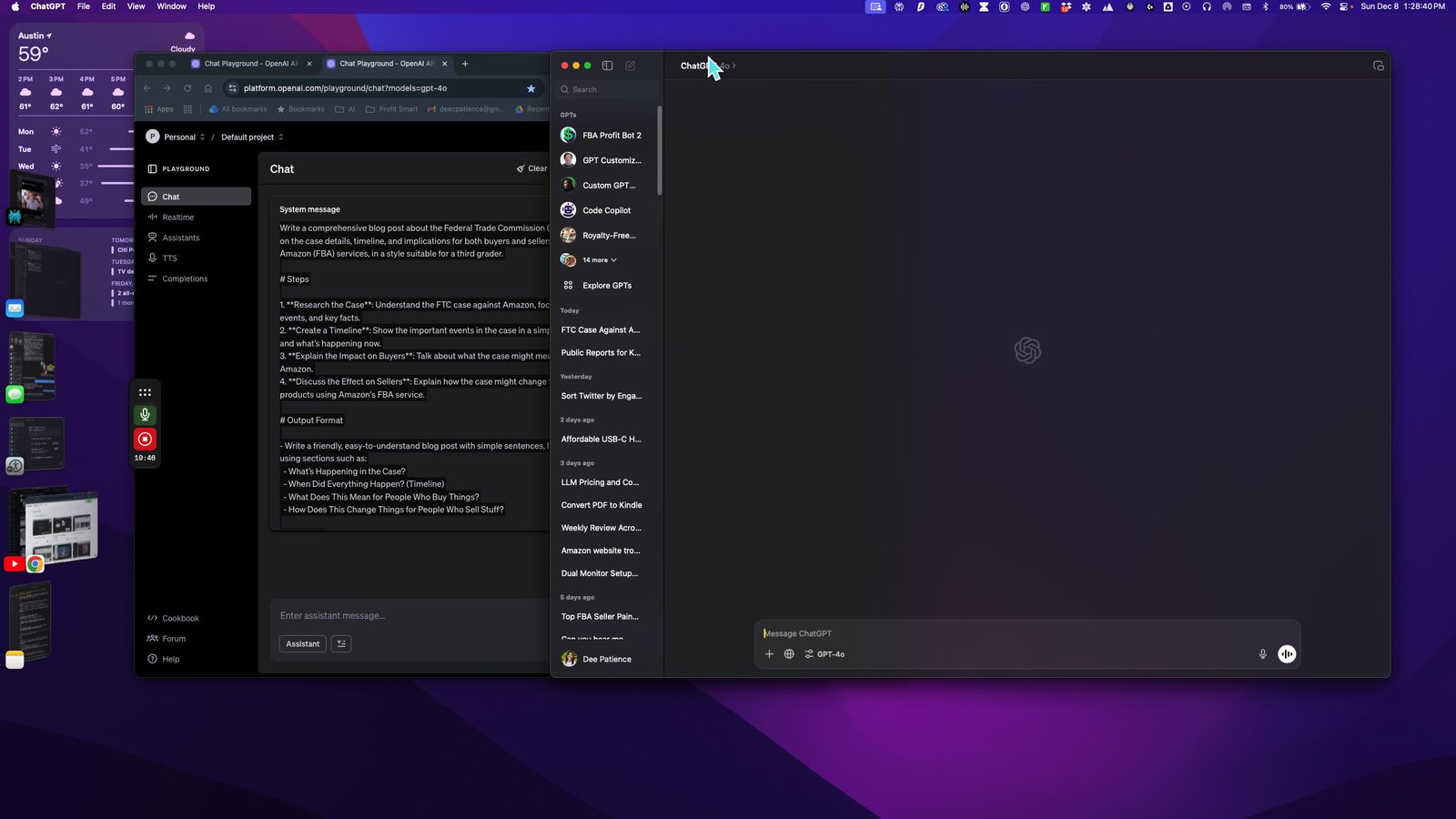Image resolution: width=1456 pixels, height=819 pixels.
Task: Start a new chat with compose icon
Action: click(x=630, y=66)
